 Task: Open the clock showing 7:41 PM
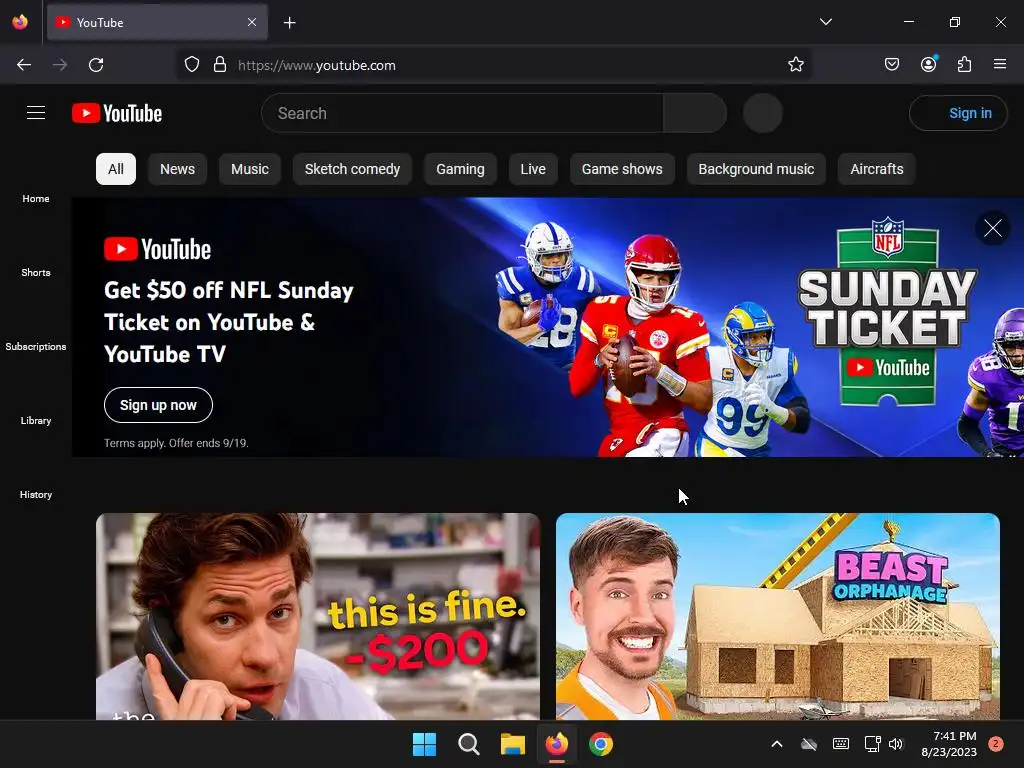(x=949, y=744)
